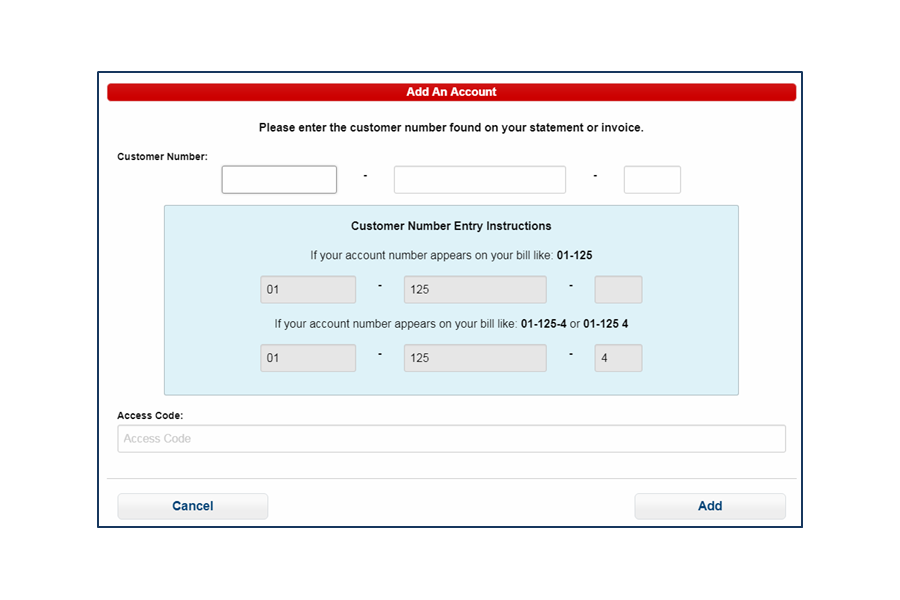900x600 pixels.
Task: Click the 01-125-4 bold sample text
Action: [x=546, y=324]
